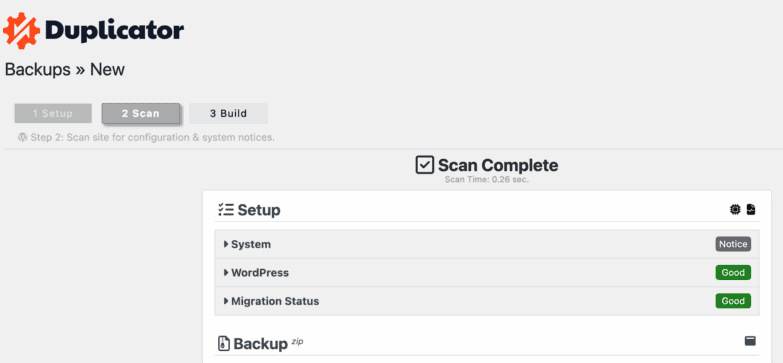Click the Backups » New breadcrumb heading
The image size is (783, 363).
[65, 70]
